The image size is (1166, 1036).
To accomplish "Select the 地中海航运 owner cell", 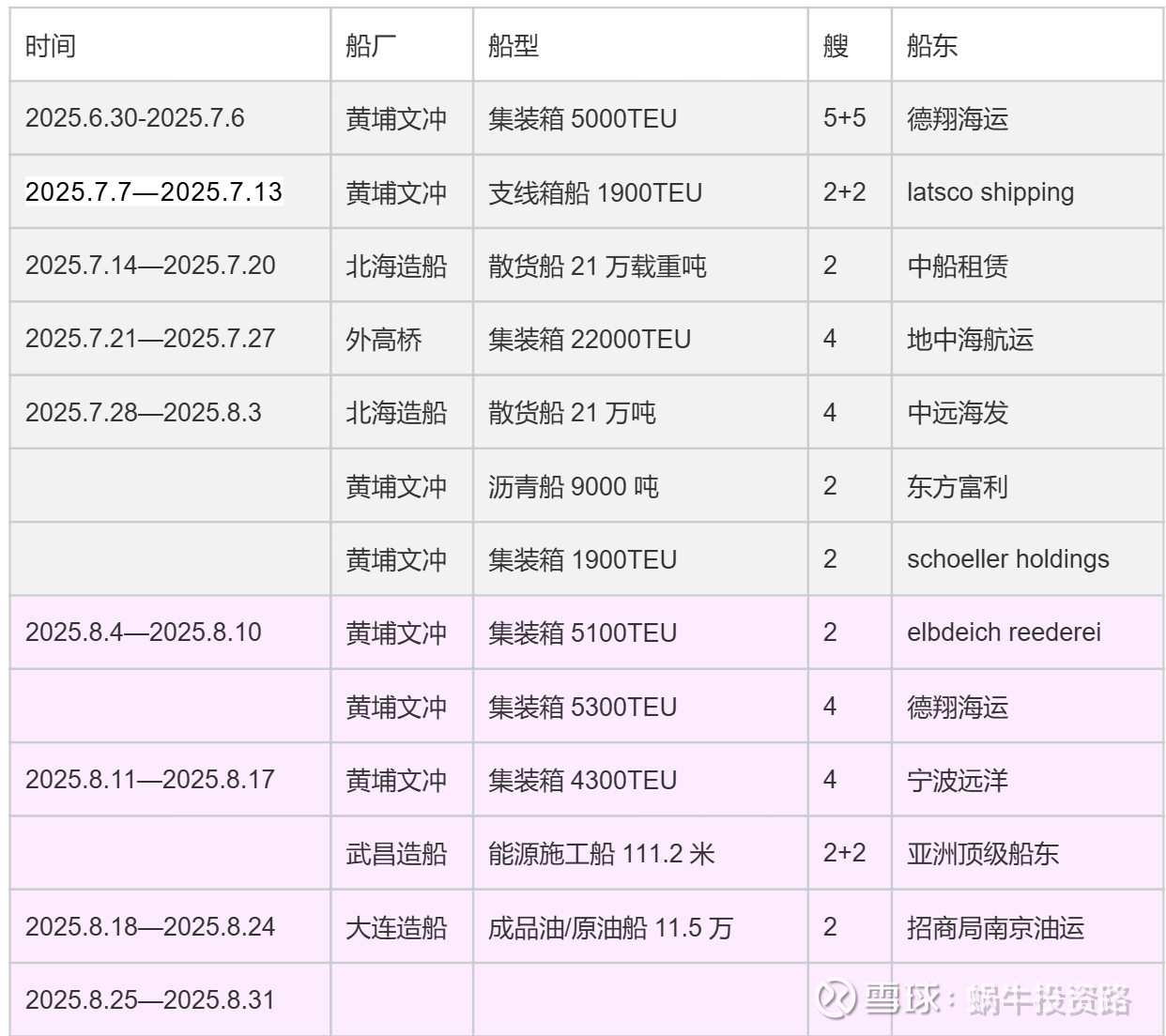I will click(970, 339).
